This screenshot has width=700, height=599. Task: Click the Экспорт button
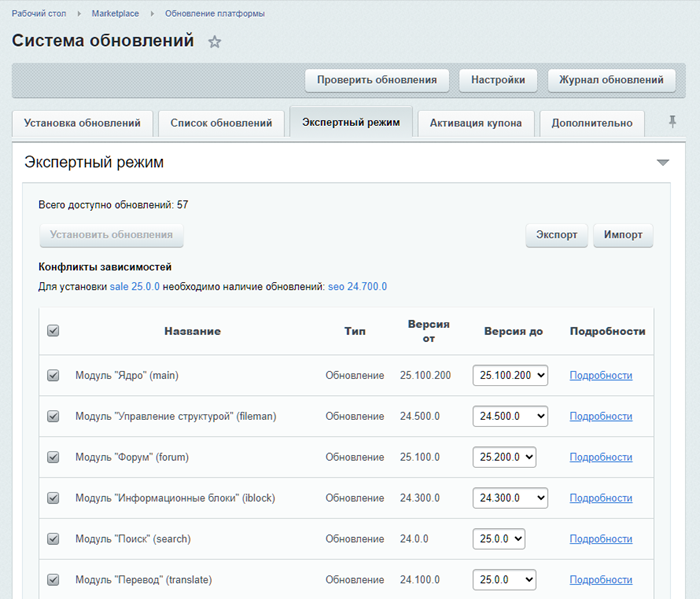[557, 235]
